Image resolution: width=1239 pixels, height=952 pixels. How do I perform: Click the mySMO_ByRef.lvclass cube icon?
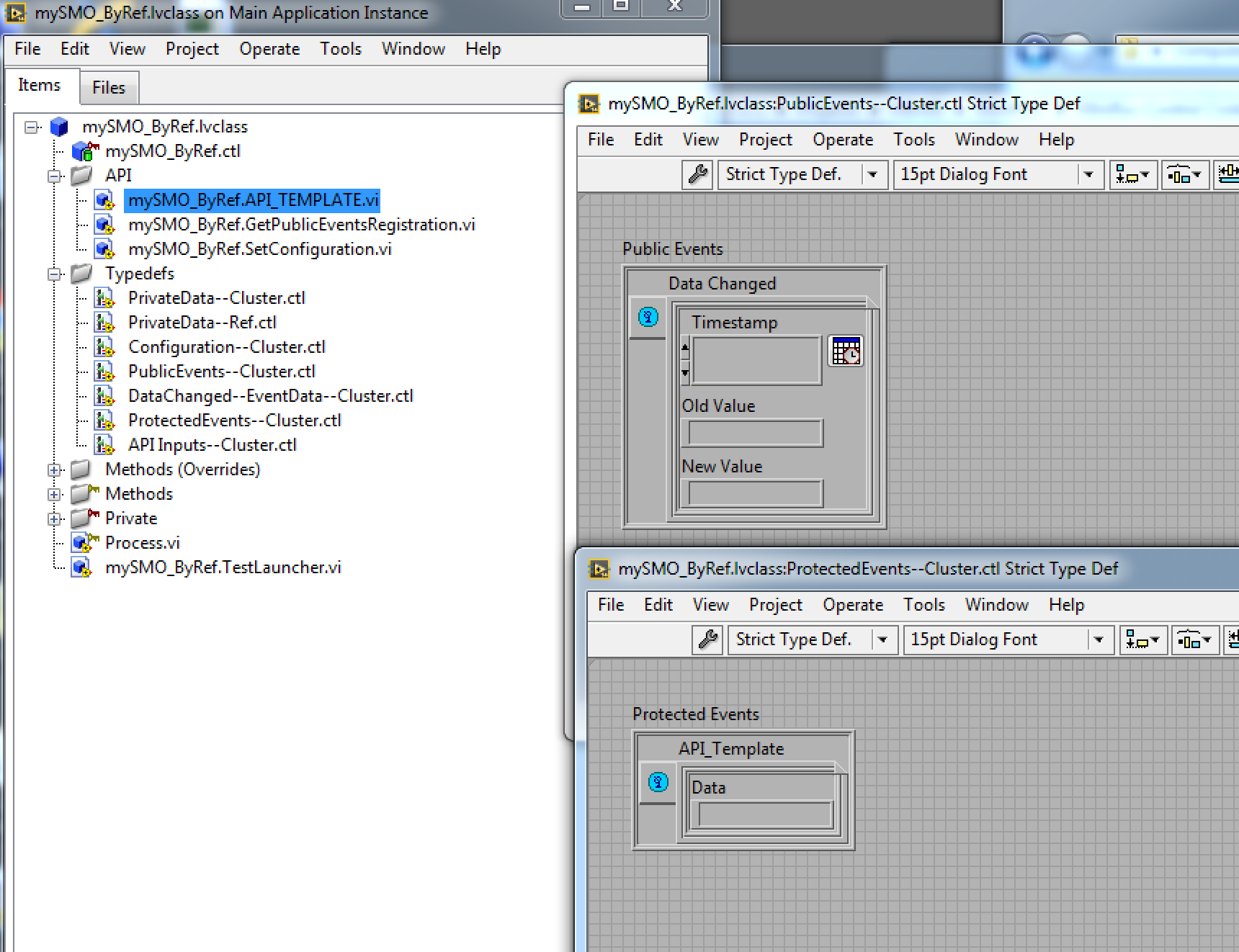tap(59, 127)
